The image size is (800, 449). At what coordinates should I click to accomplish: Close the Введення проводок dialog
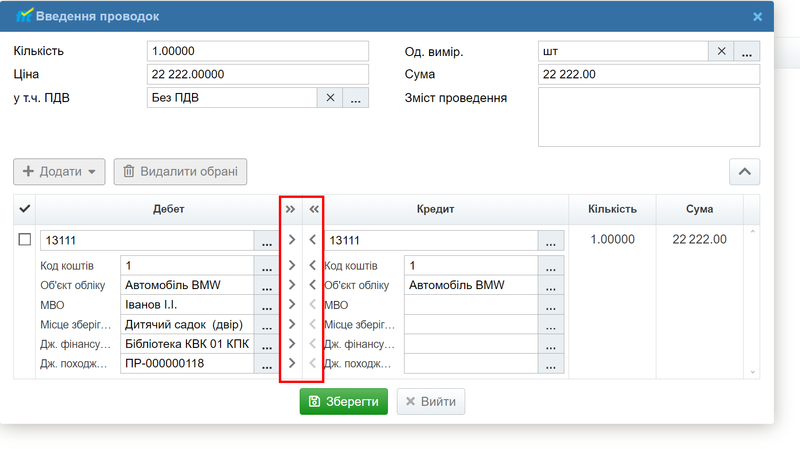758,16
